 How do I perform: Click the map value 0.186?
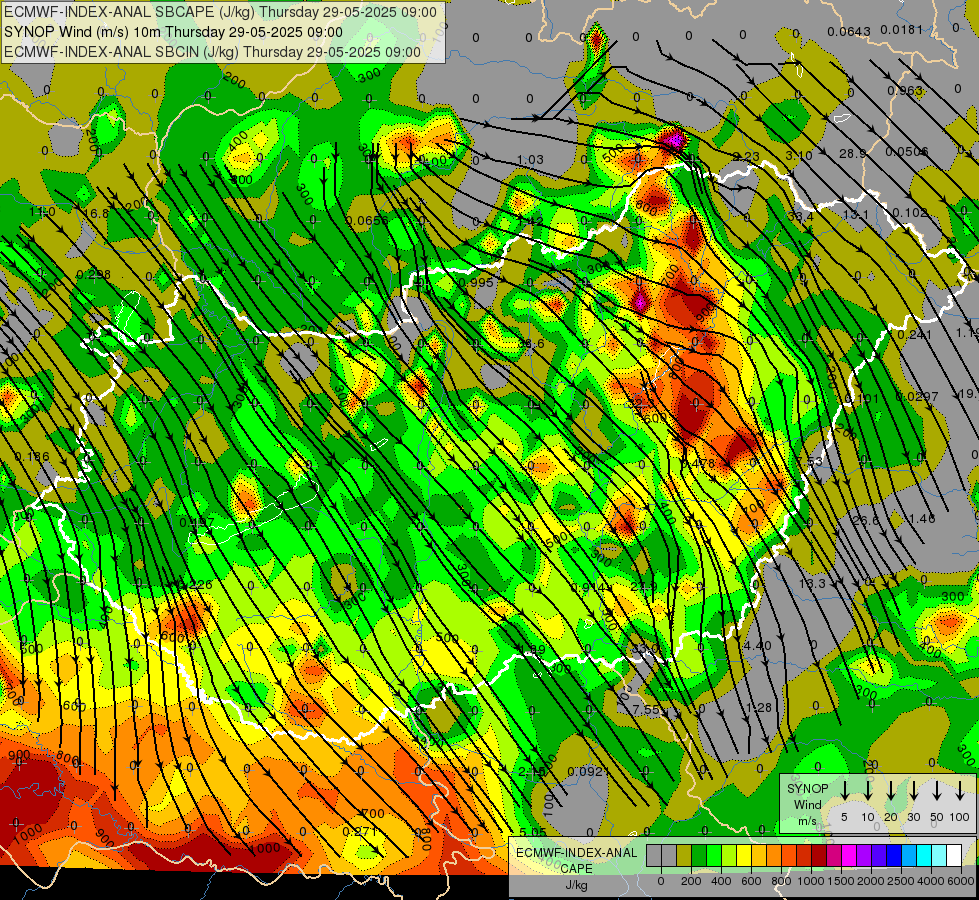click(32, 457)
